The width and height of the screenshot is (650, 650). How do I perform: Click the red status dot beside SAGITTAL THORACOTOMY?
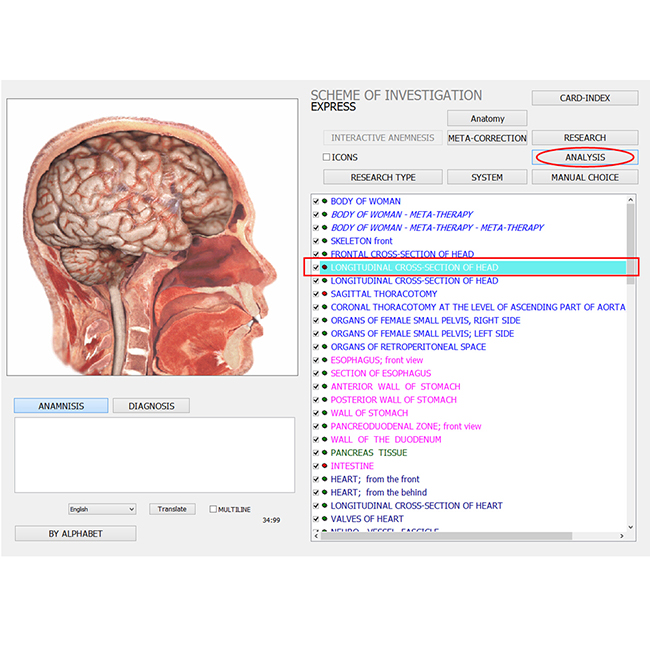[325, 294]
